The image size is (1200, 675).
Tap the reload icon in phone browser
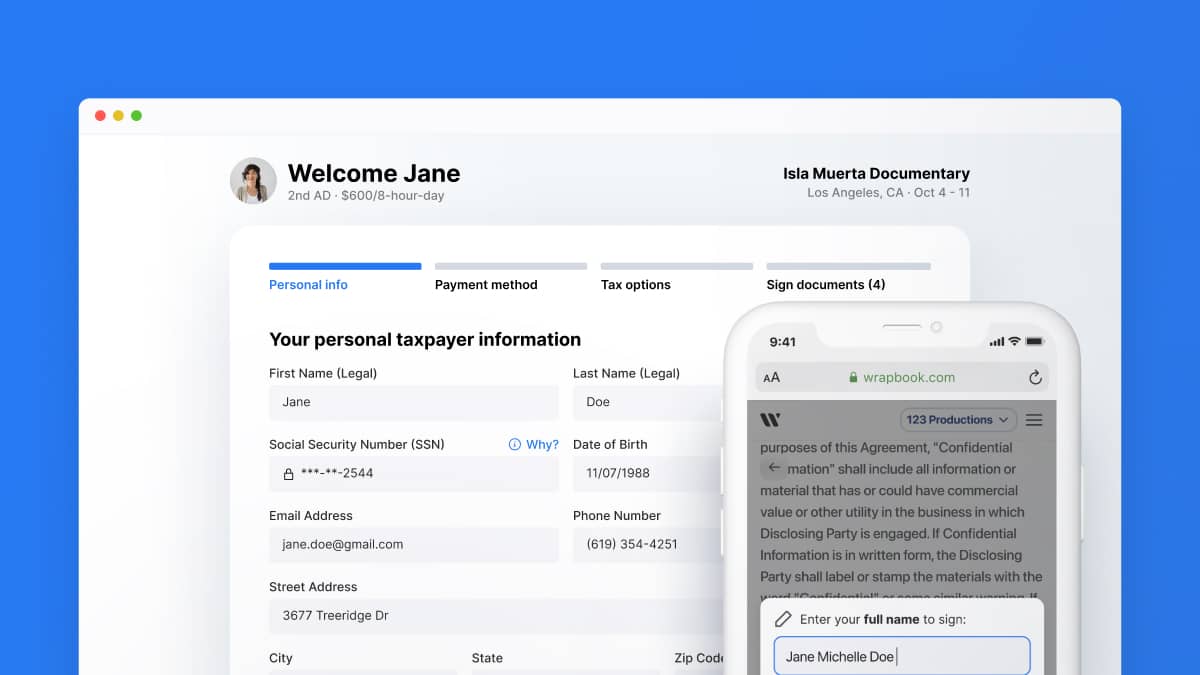point(1035,377)
